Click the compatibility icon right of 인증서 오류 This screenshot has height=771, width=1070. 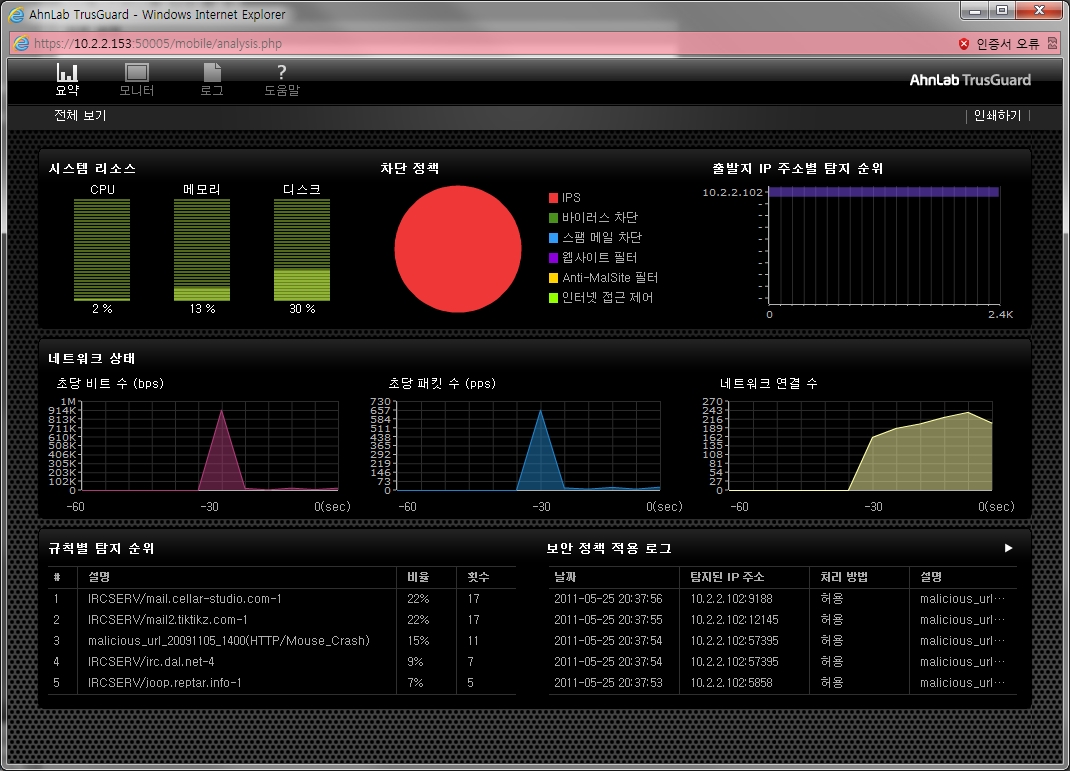[x=1052, y=44]
